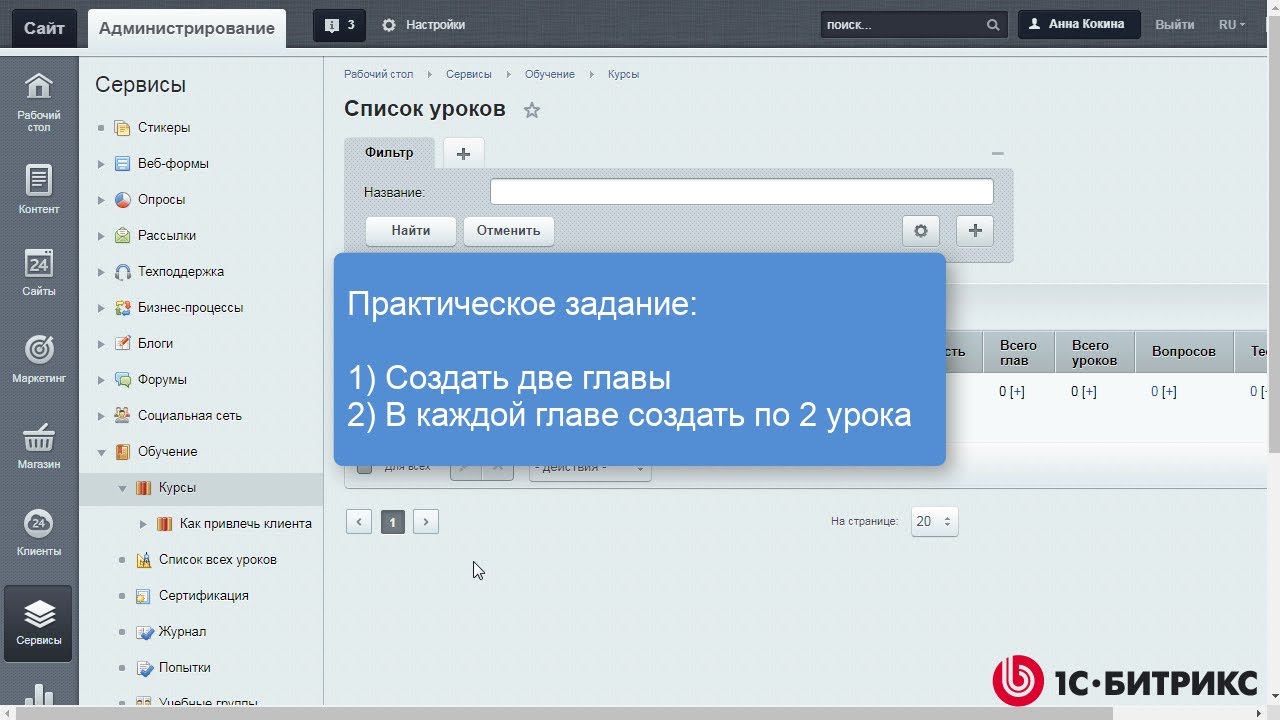Open filter settings gear button
This screenshot has height=720, width=1280.
(921, 231)
